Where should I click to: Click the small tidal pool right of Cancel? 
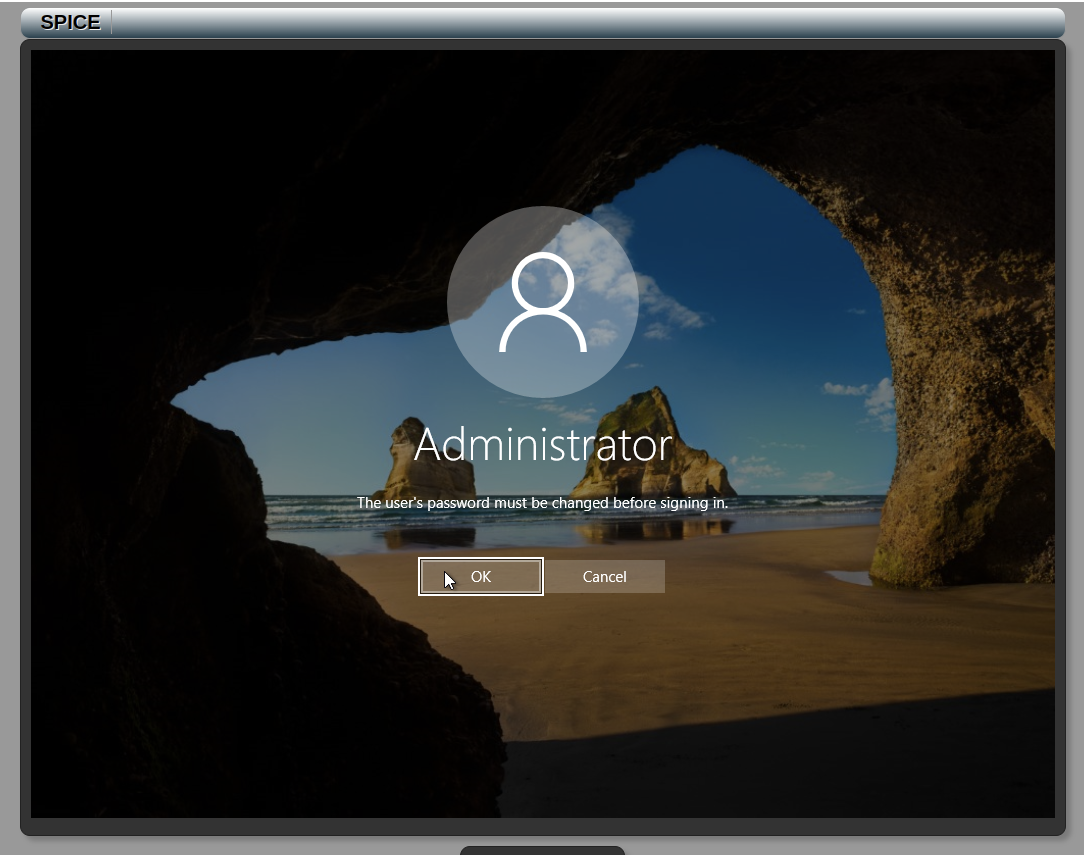849,577
